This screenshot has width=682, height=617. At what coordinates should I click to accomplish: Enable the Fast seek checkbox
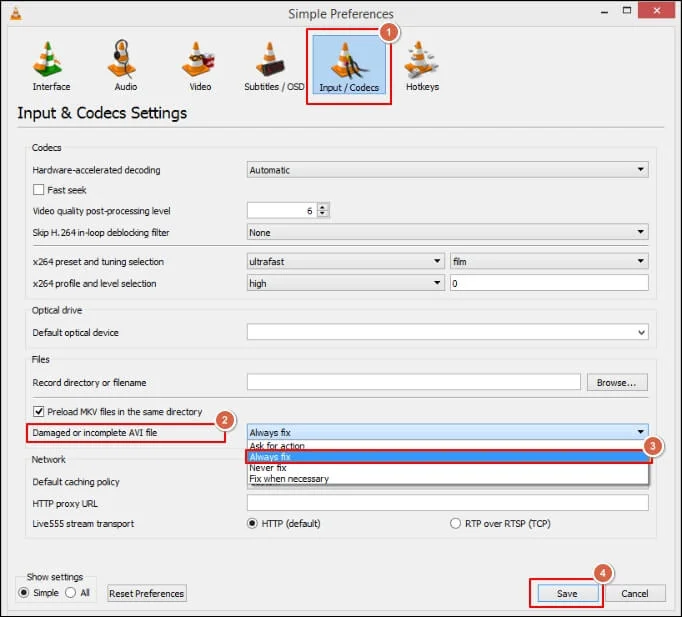(x=38, y=190)
